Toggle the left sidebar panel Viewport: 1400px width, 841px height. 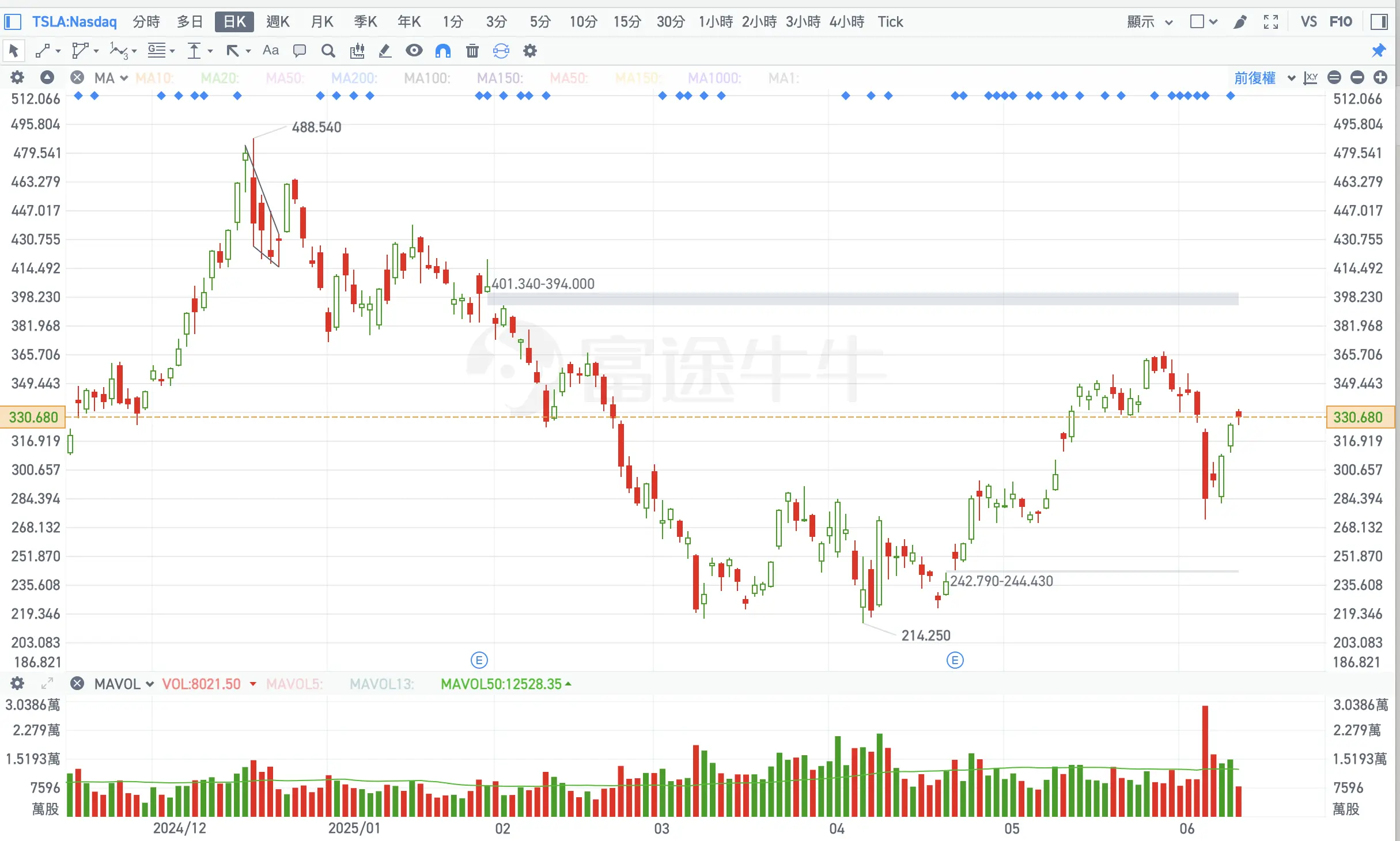(x=13, y=22)
